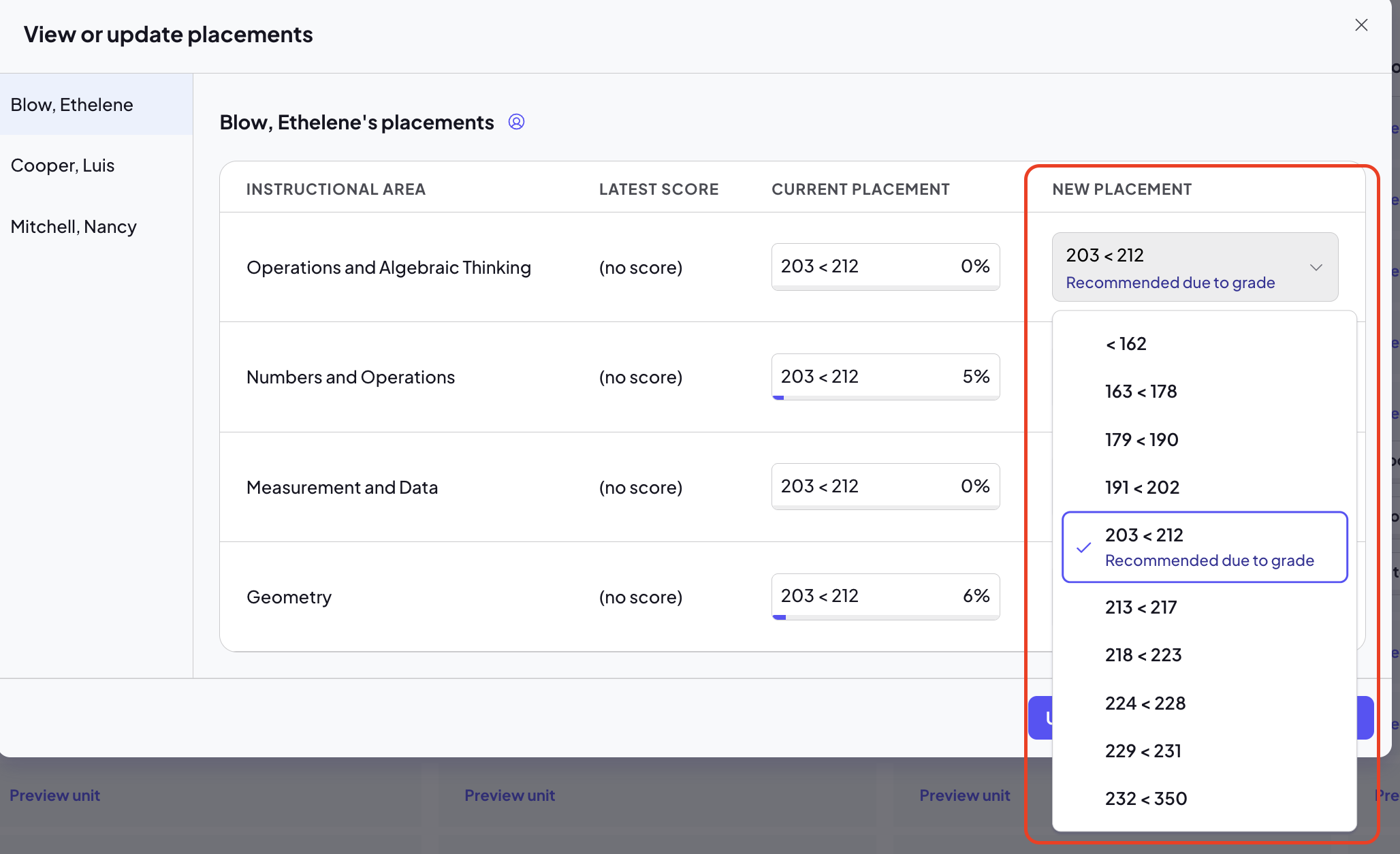Click Numbers and Operations current placement box
1400x854 pixels.
(885, 377)
